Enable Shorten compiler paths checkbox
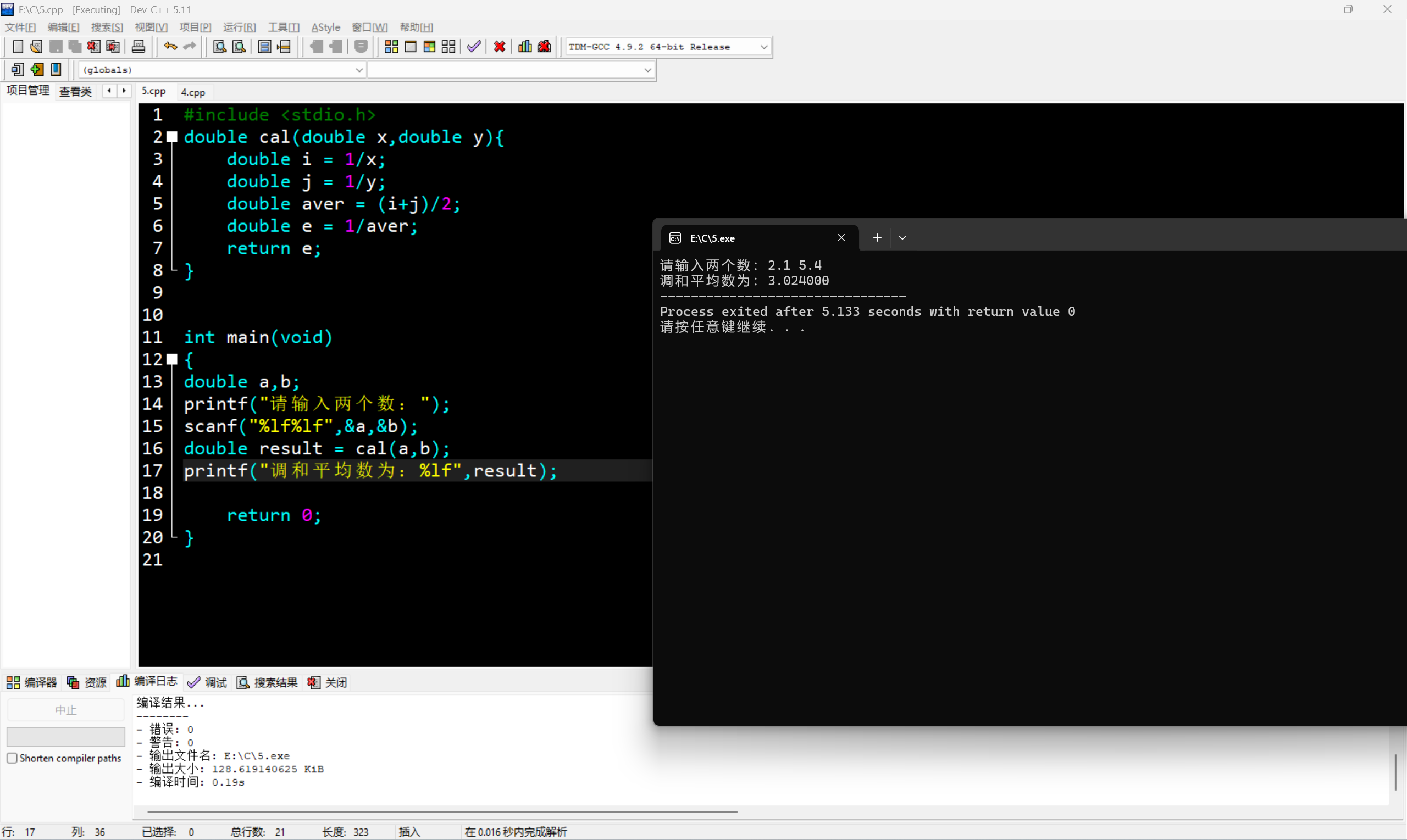 [12, 758]
